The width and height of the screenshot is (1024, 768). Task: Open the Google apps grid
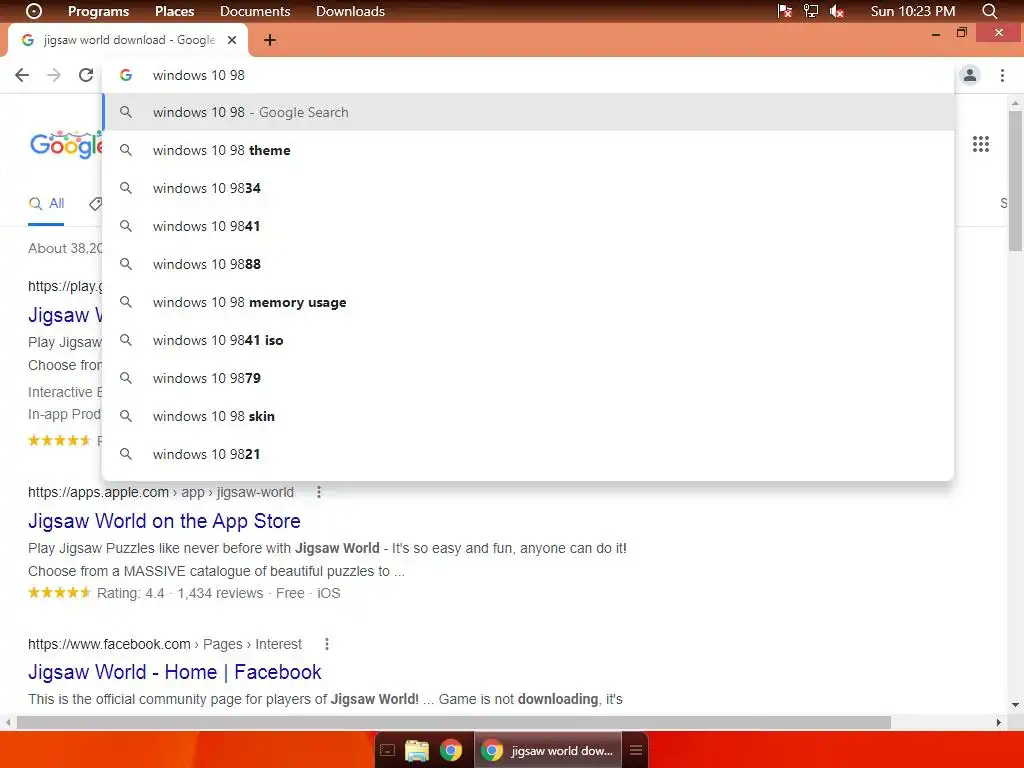(x=980, y=144)
